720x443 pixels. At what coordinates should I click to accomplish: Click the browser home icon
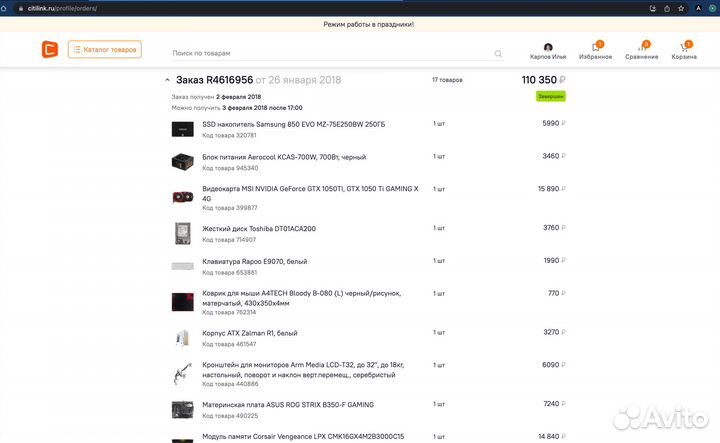click(x=4, y=8)
